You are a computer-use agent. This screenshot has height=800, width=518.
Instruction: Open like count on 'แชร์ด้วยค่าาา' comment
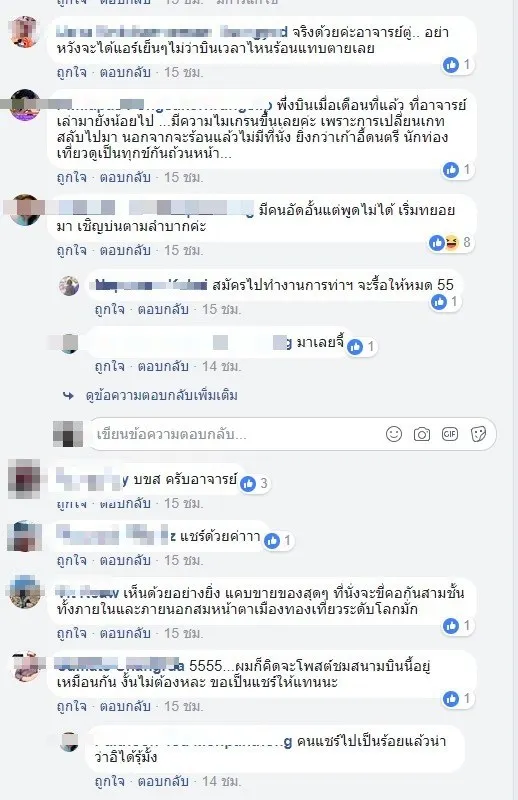[279, 540]
